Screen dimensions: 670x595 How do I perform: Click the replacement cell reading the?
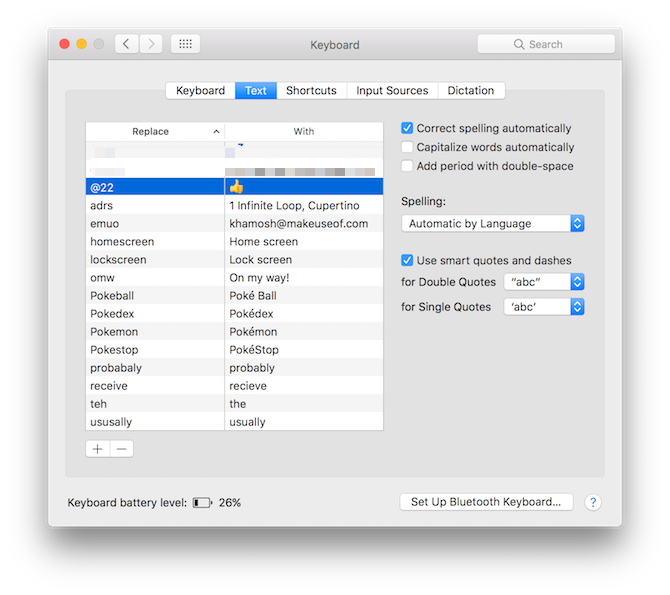tap(304, 404)
